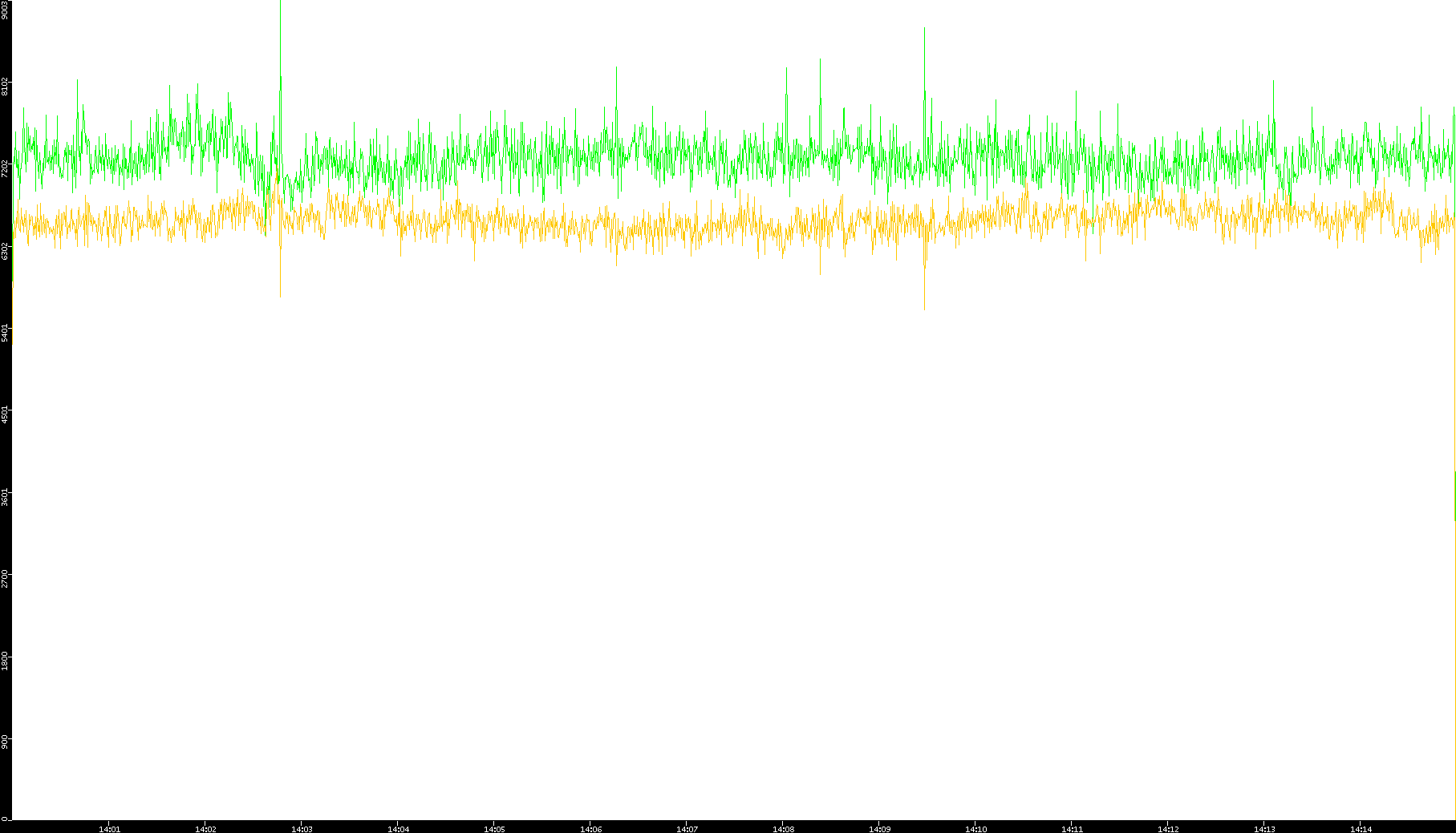Select the 4501 y-axis value label
Image resolution: width=1456 pixels, height=833 pixels.
pos(6,414)
